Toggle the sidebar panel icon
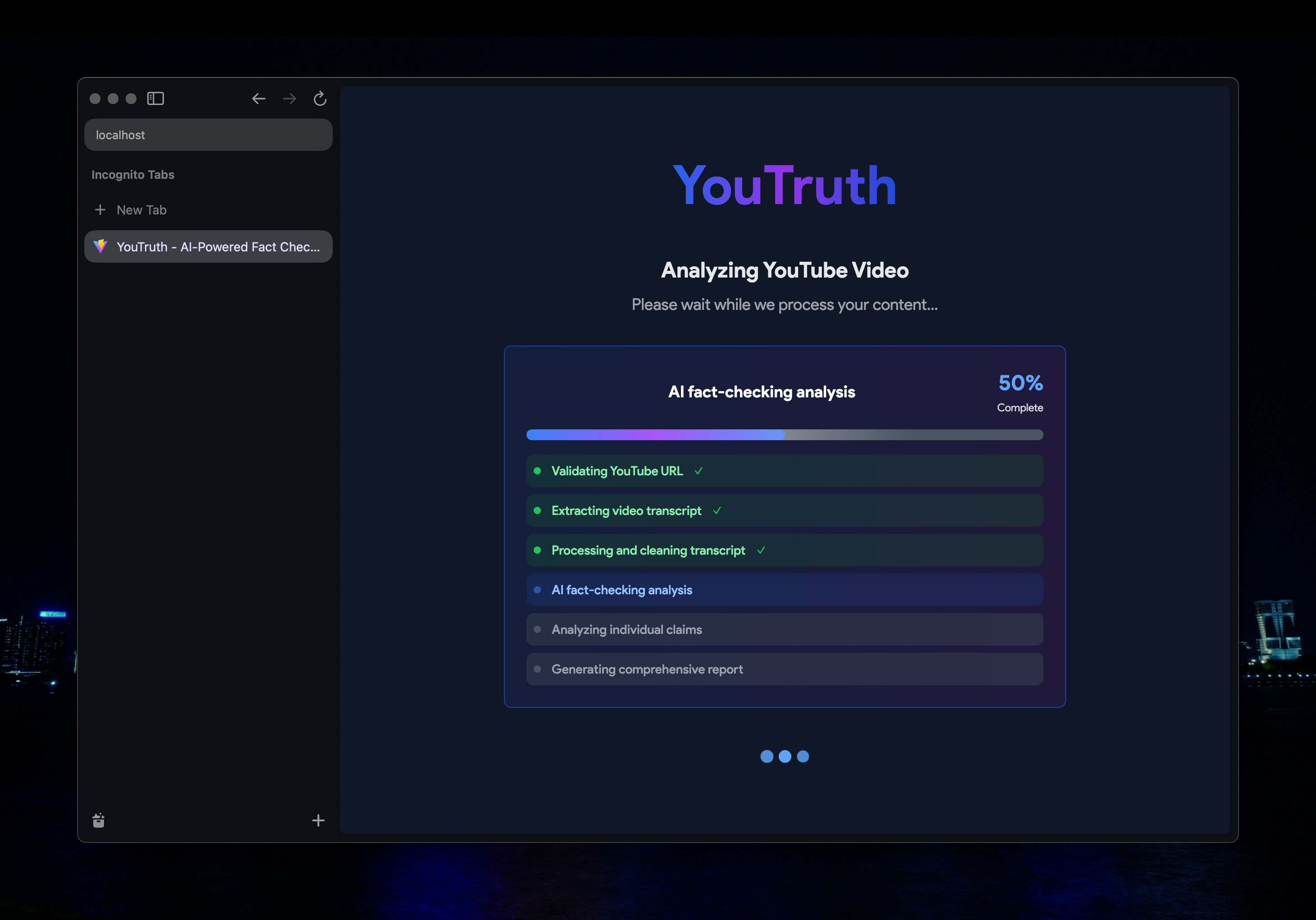 click(x=155, y=99)
